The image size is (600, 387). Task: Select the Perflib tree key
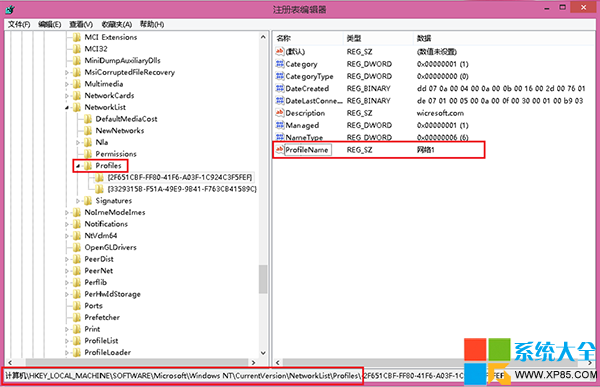coord(95,282)
